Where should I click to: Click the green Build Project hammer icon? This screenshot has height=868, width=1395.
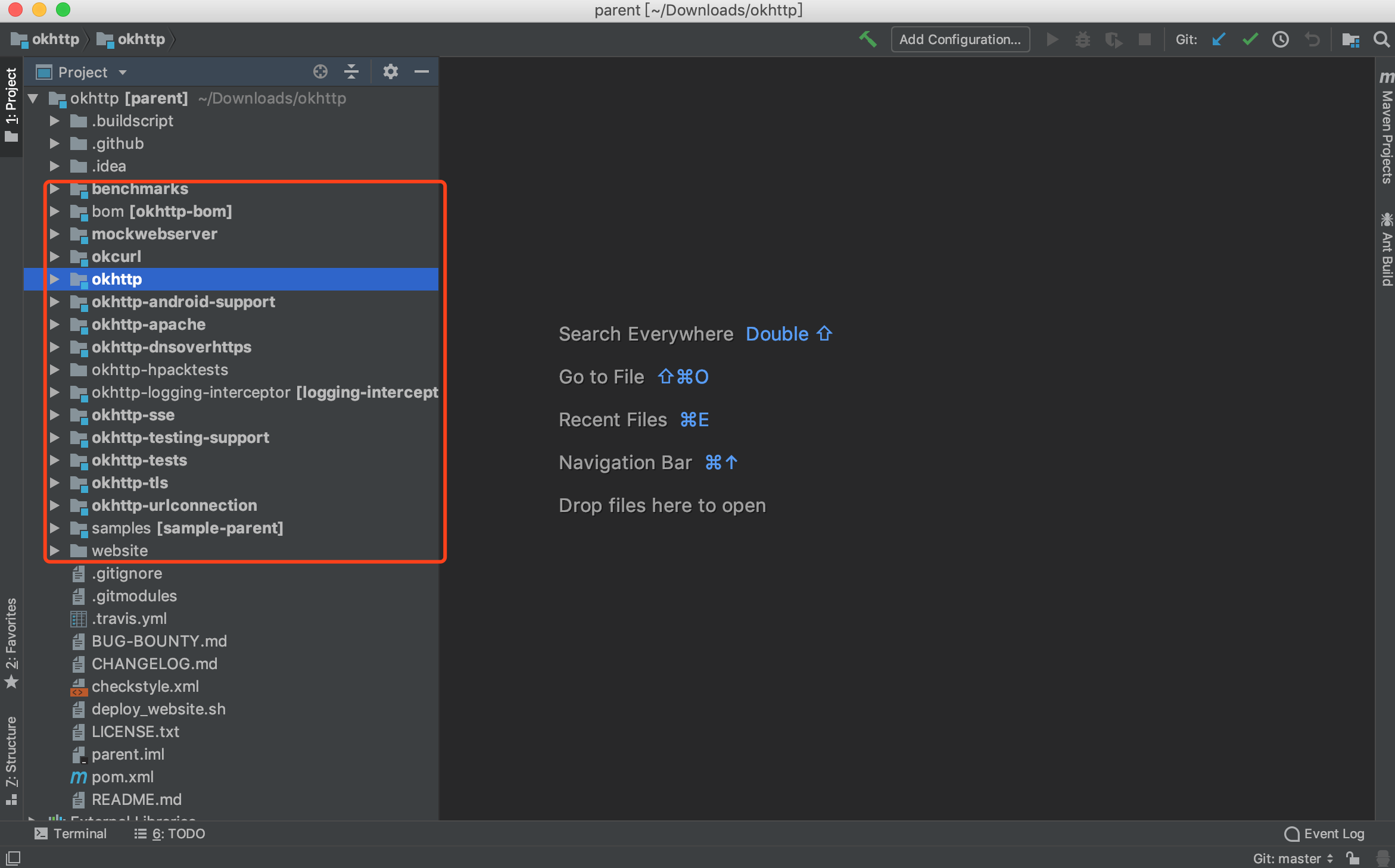pos(867,39)
